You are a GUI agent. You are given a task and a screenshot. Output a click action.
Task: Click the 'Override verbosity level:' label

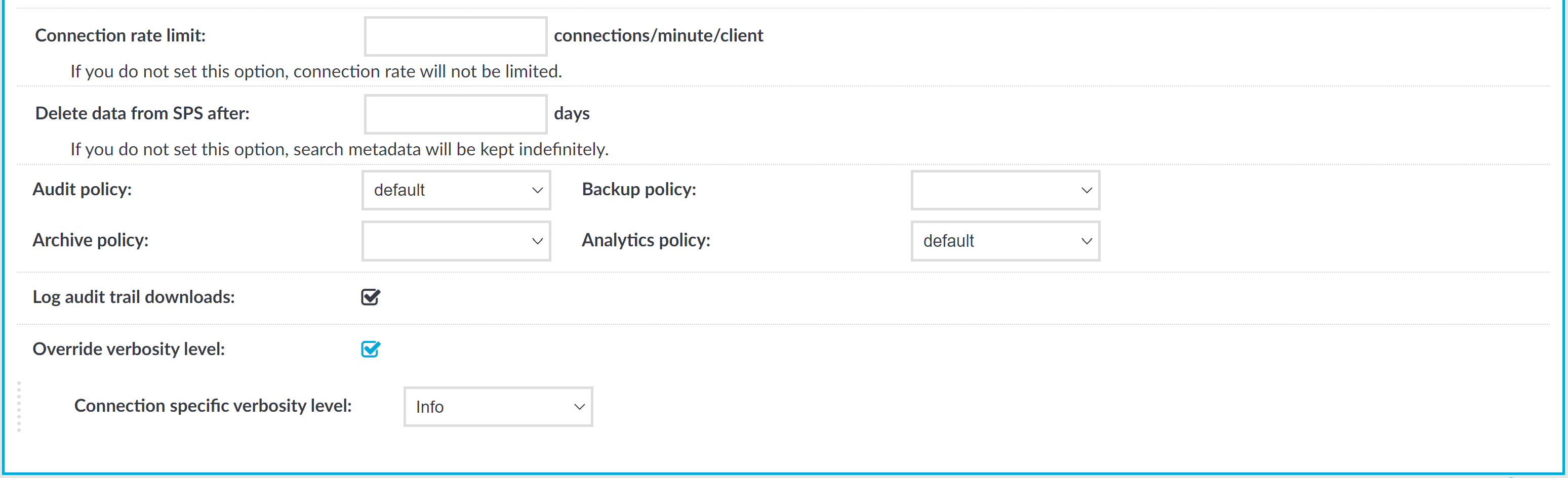(x=129, y=349)
